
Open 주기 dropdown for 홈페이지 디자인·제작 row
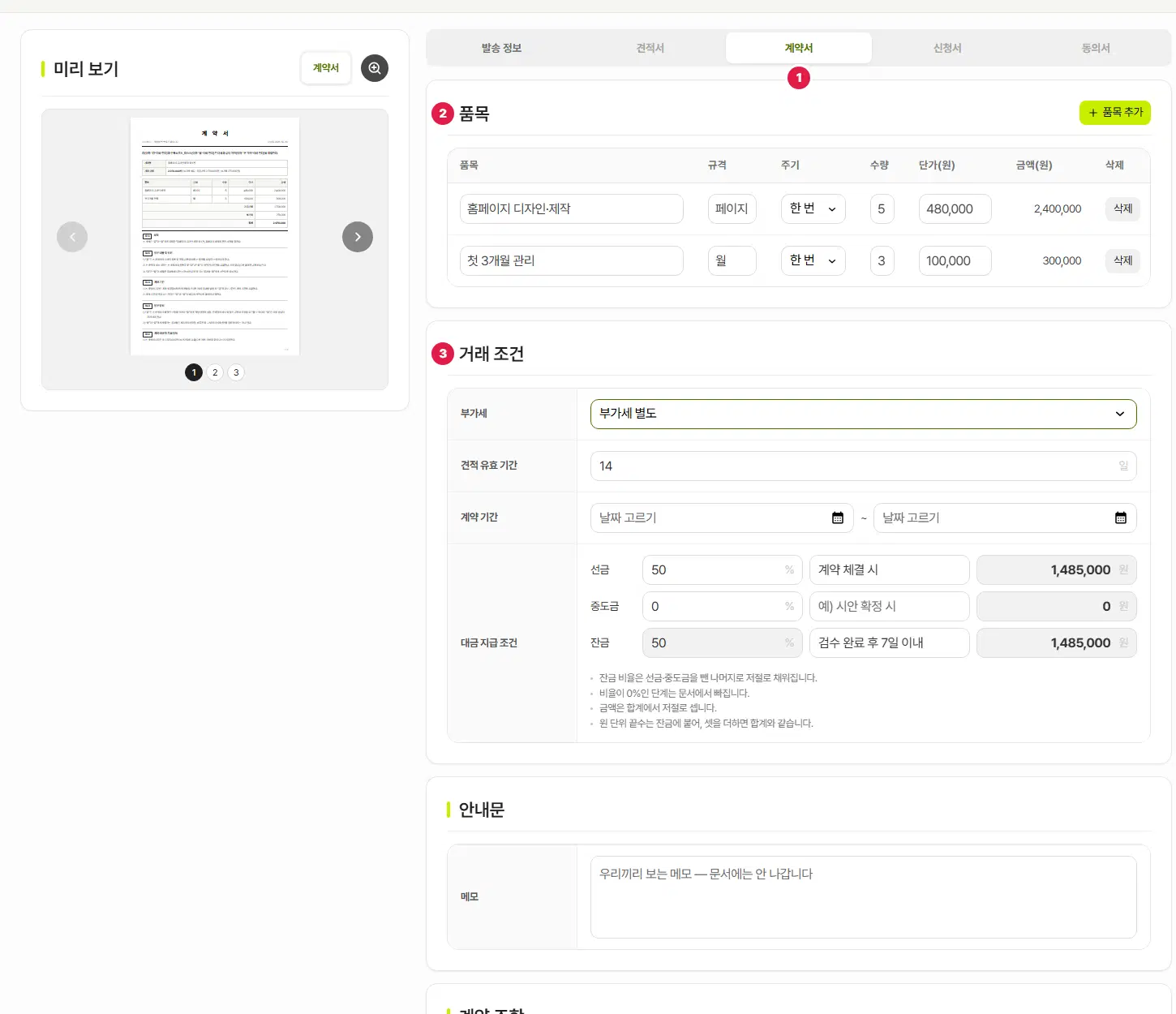pyautogui.click(x=813, y=208)
